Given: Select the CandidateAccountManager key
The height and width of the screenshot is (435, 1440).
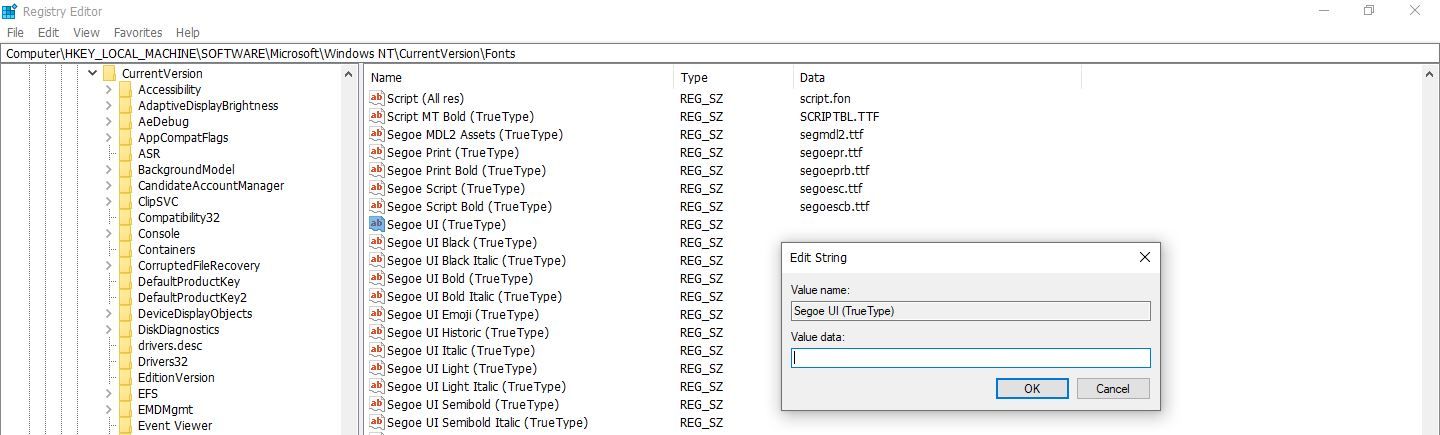Looking at the screenshot, I should pos(211,185).
